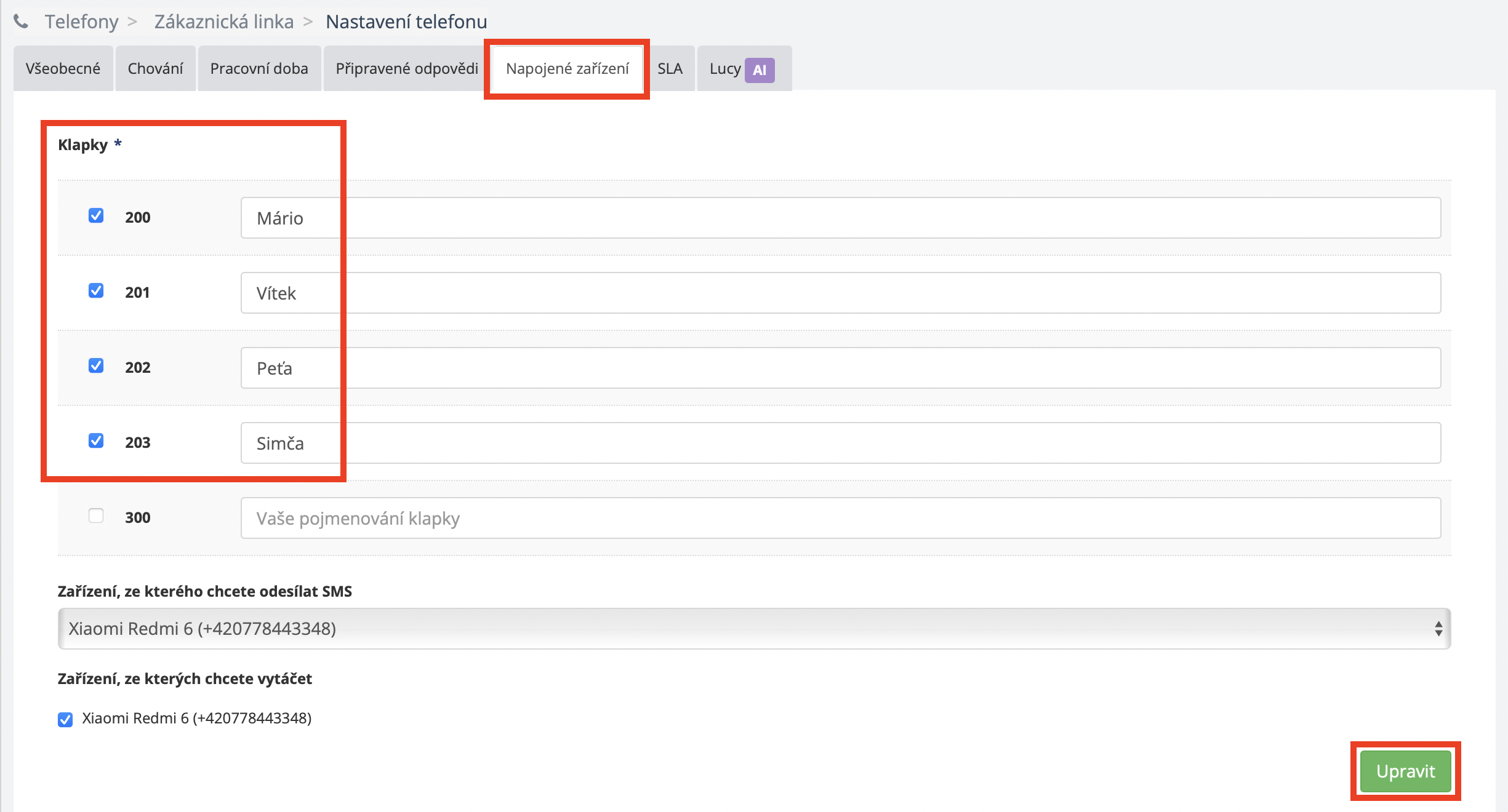Click the Mário extension name field
This screenshot has height=812, width=1508.
(840, 218)
